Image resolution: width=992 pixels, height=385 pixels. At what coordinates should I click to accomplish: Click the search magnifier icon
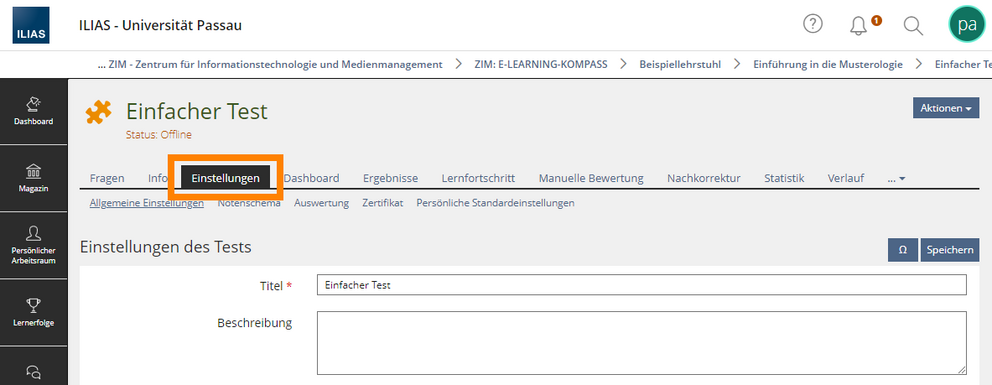coord(913,25)
